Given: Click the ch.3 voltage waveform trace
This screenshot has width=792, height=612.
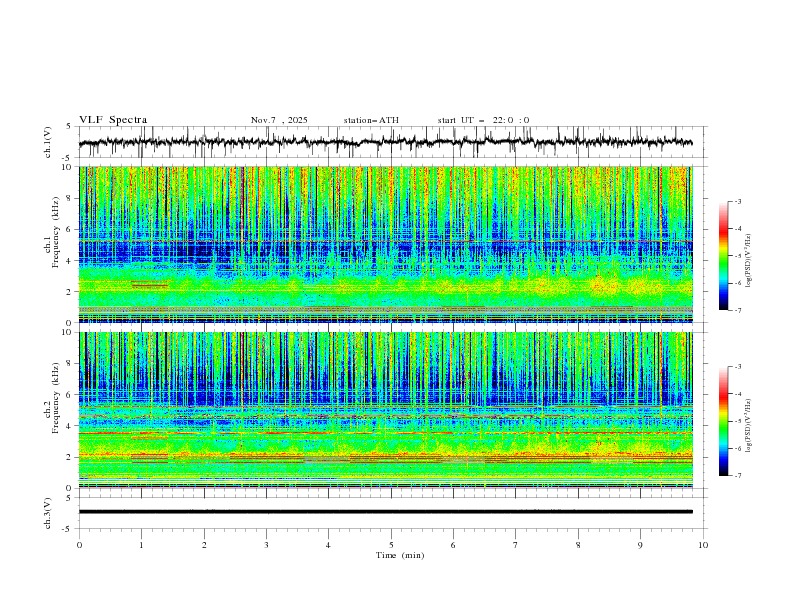Looking at the screenshot, I should 385,512.
